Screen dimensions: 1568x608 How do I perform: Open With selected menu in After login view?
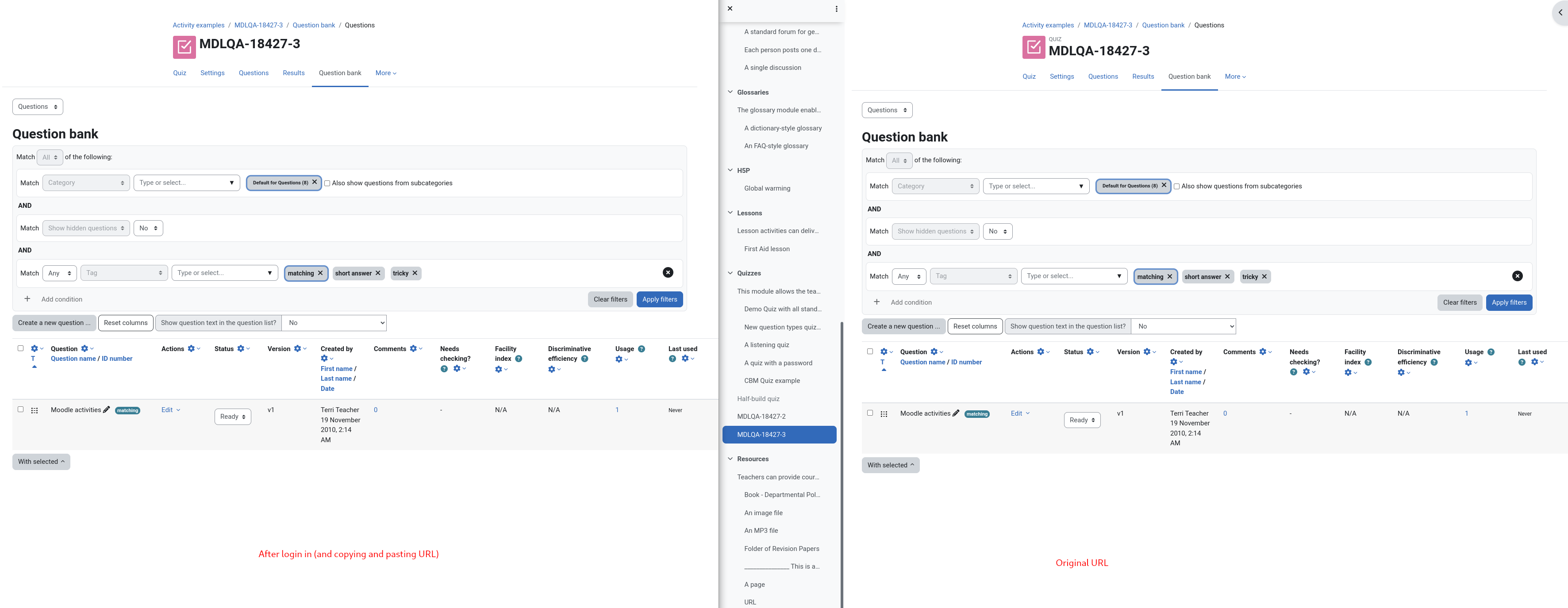(41, 461)
